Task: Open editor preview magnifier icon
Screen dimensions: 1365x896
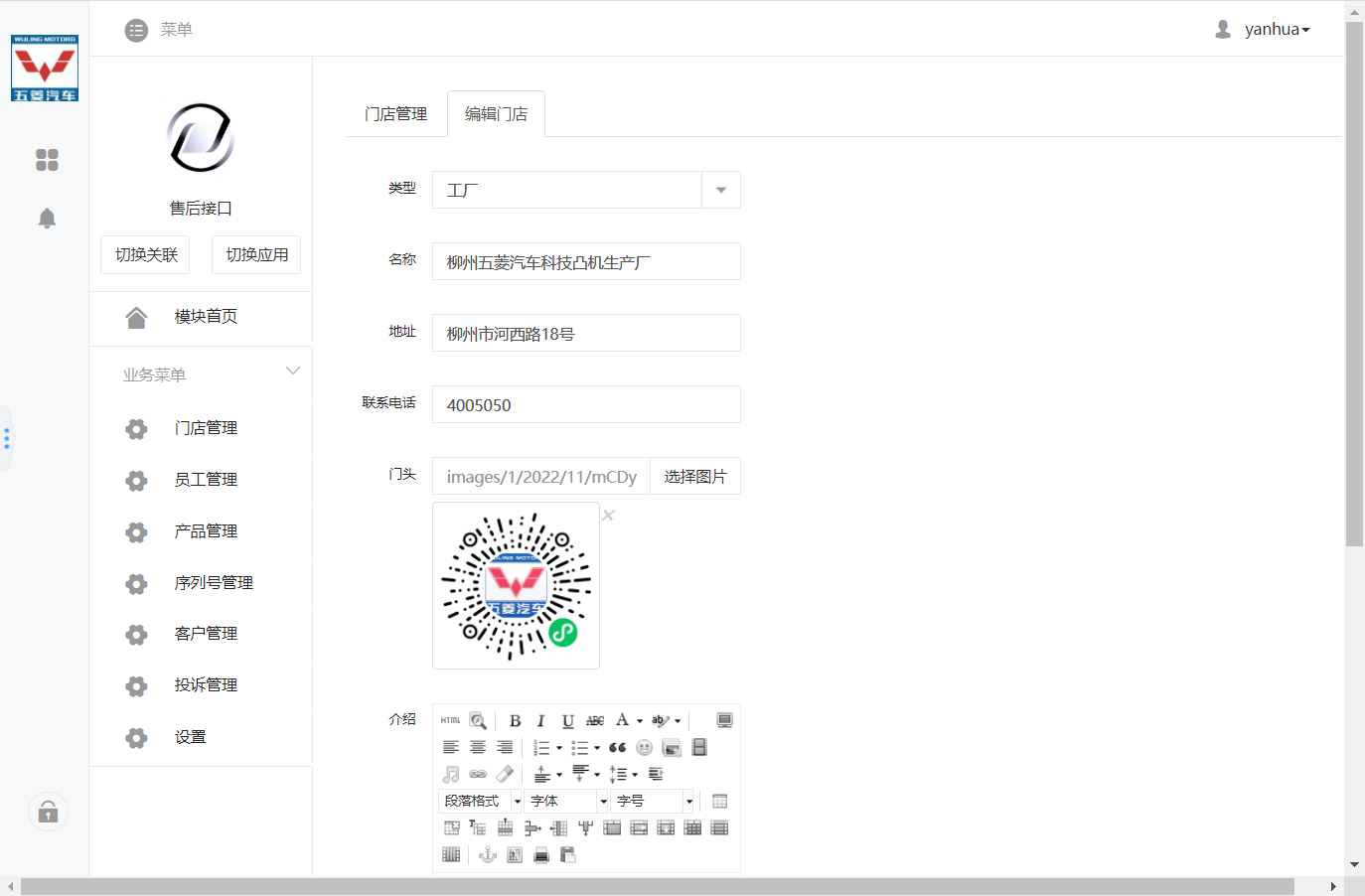Action: 478,720
